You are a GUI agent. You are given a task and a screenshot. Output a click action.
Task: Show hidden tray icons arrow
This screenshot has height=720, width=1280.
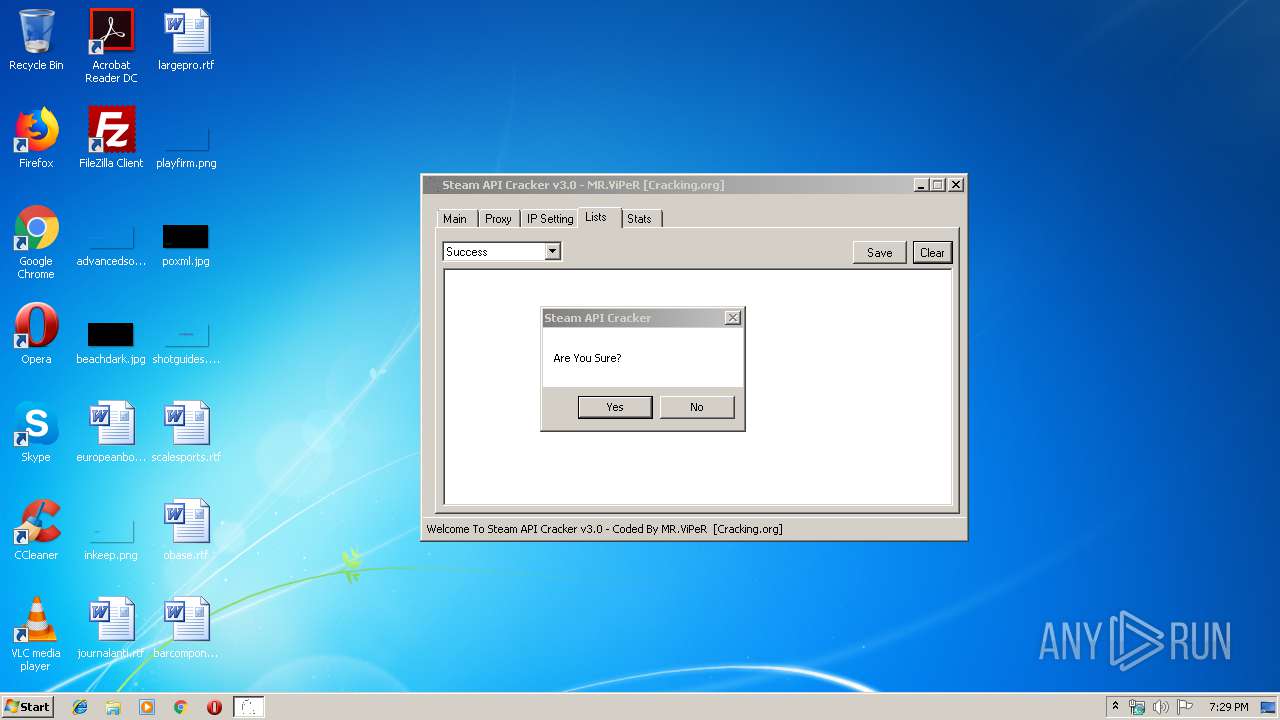1115,707
